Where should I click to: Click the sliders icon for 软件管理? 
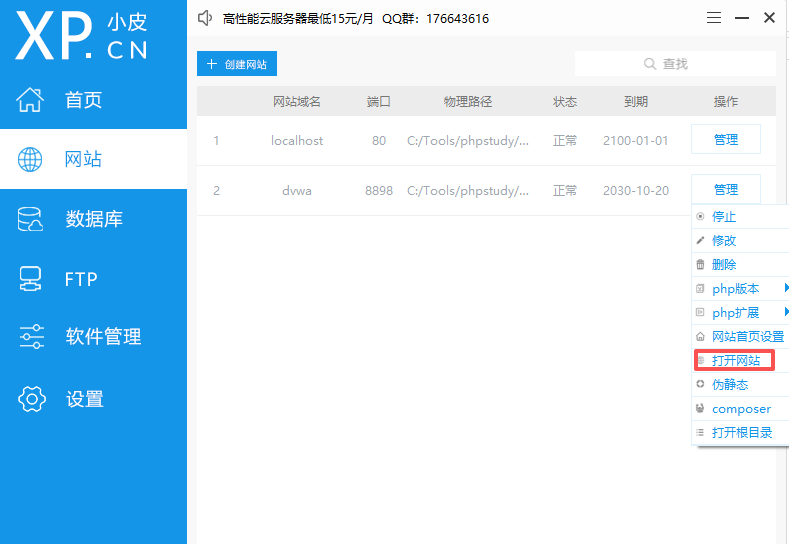coord(31,337)
